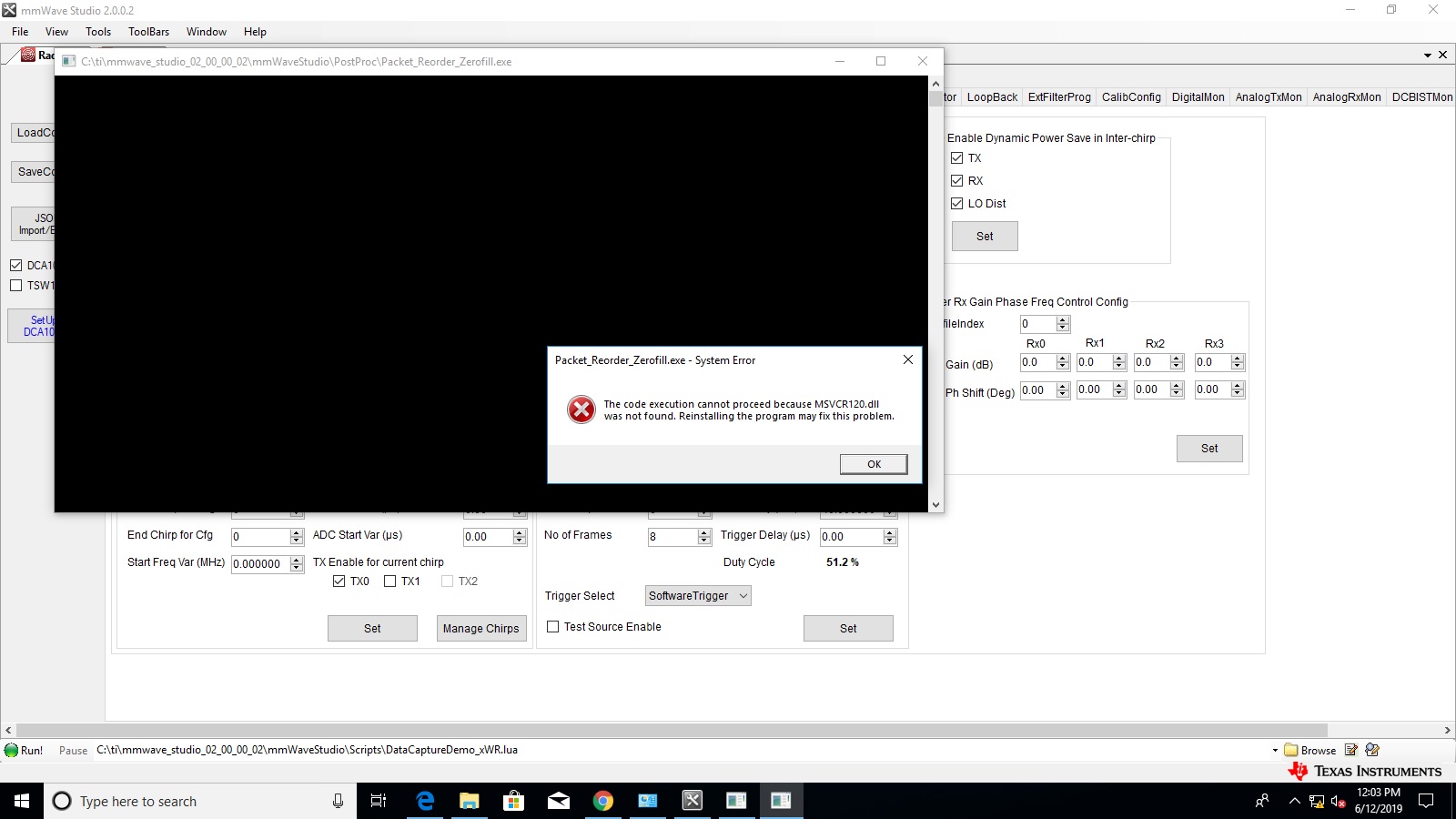Open the View menu
The height and width of the screenshot is (819, 1456).
(56, 32)
